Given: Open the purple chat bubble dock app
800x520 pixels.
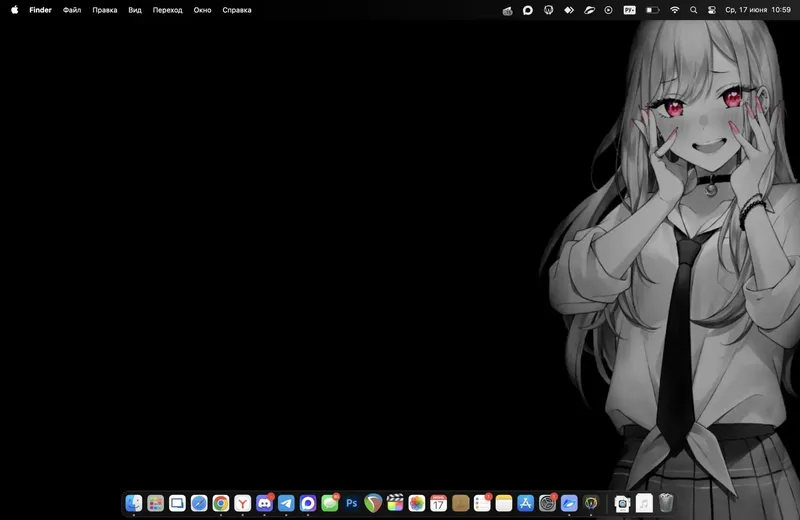Looking at the screenshot, I should (x=308, y=503).
